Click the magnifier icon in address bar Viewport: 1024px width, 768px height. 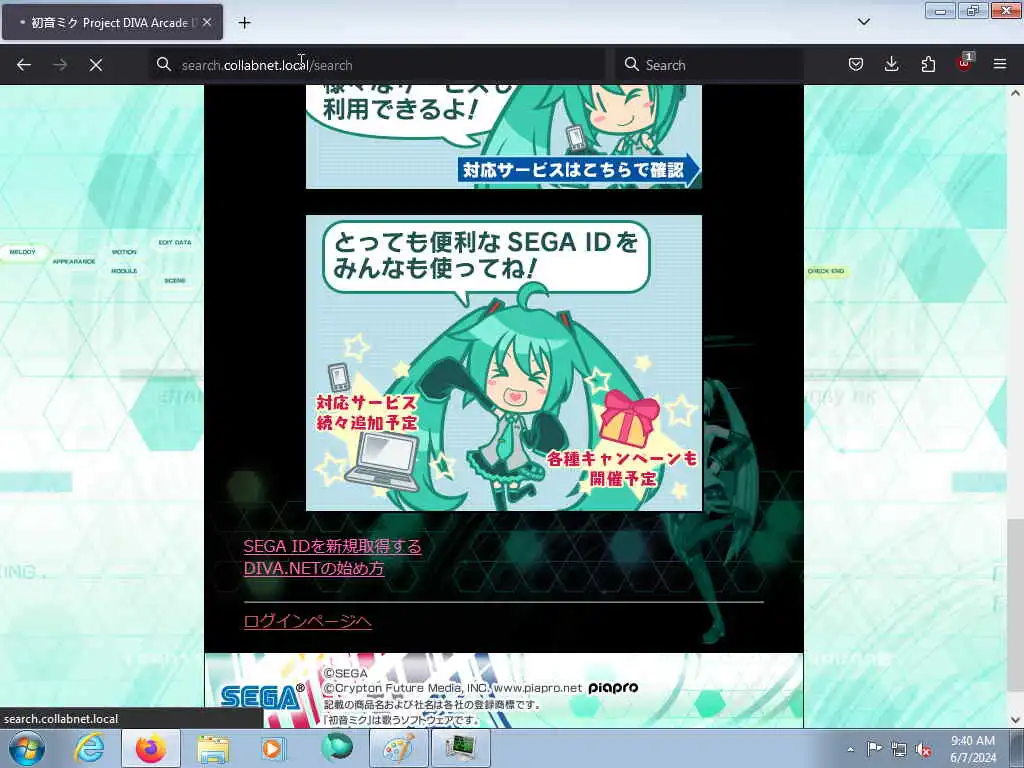coord(164,64)
